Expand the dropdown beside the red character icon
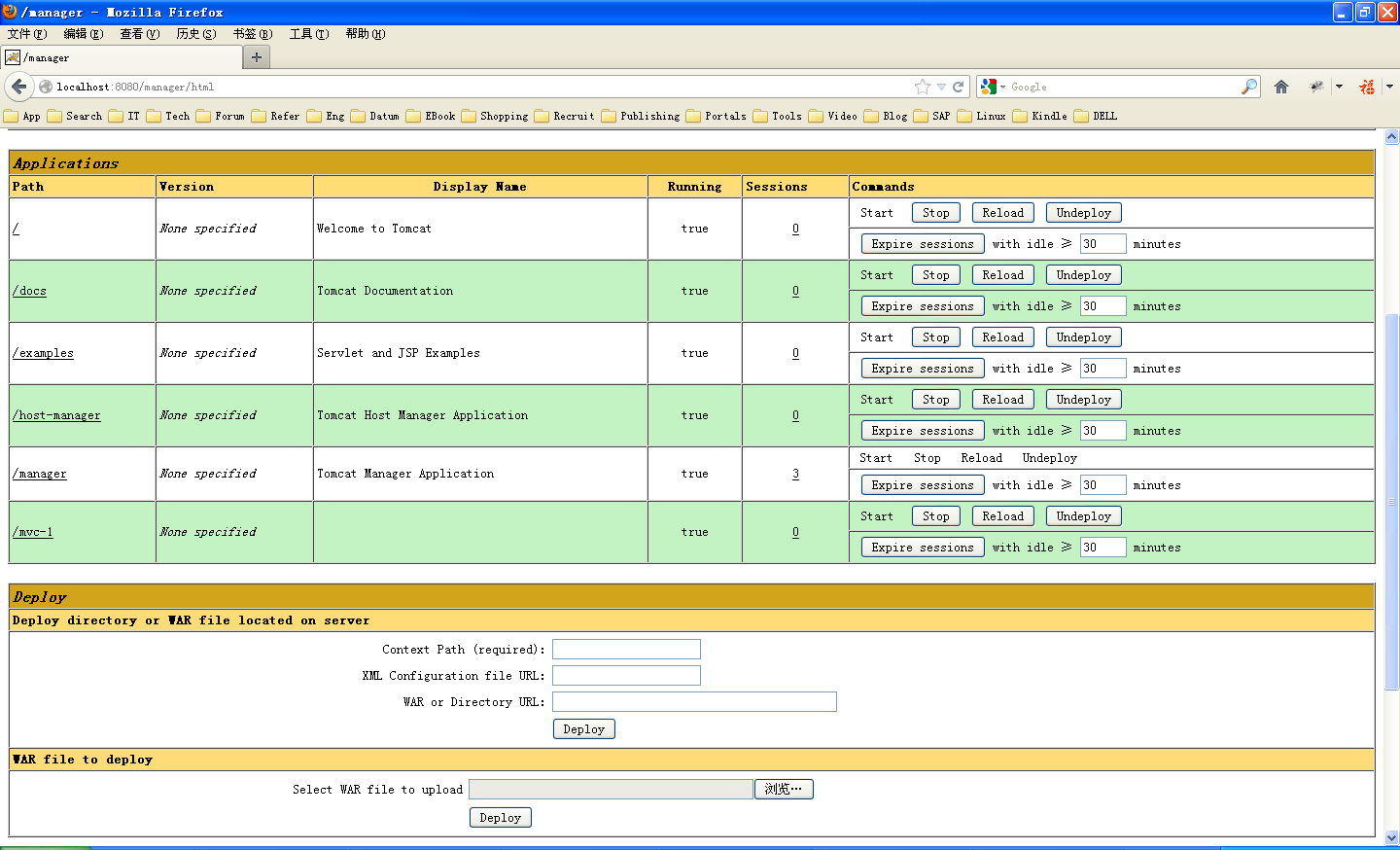 point(1389,87)
